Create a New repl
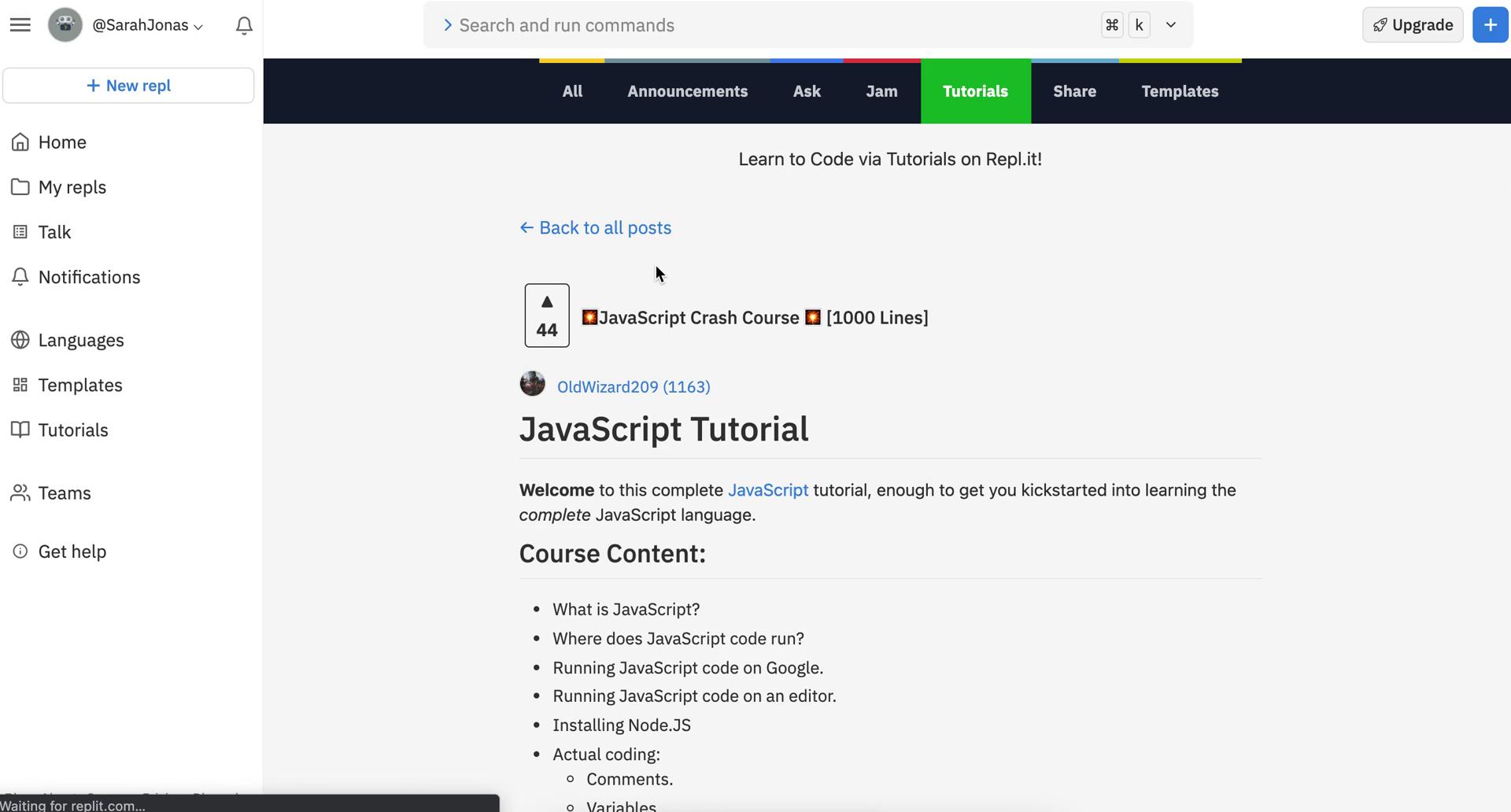This screenshot has width=1511, height=812. tap(128, 85)
